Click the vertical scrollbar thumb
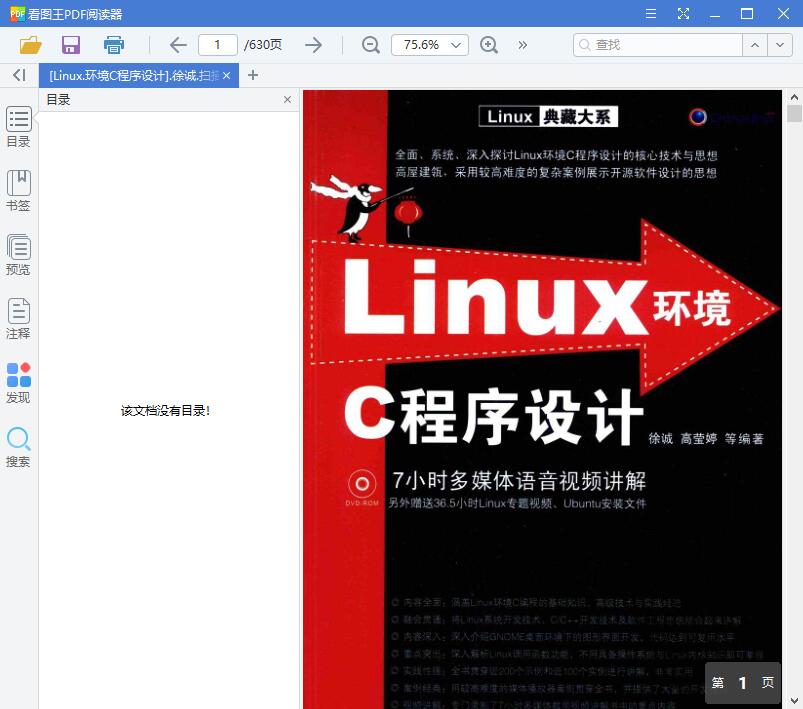Screen dimensions: 803x709 tap(794, 113)
